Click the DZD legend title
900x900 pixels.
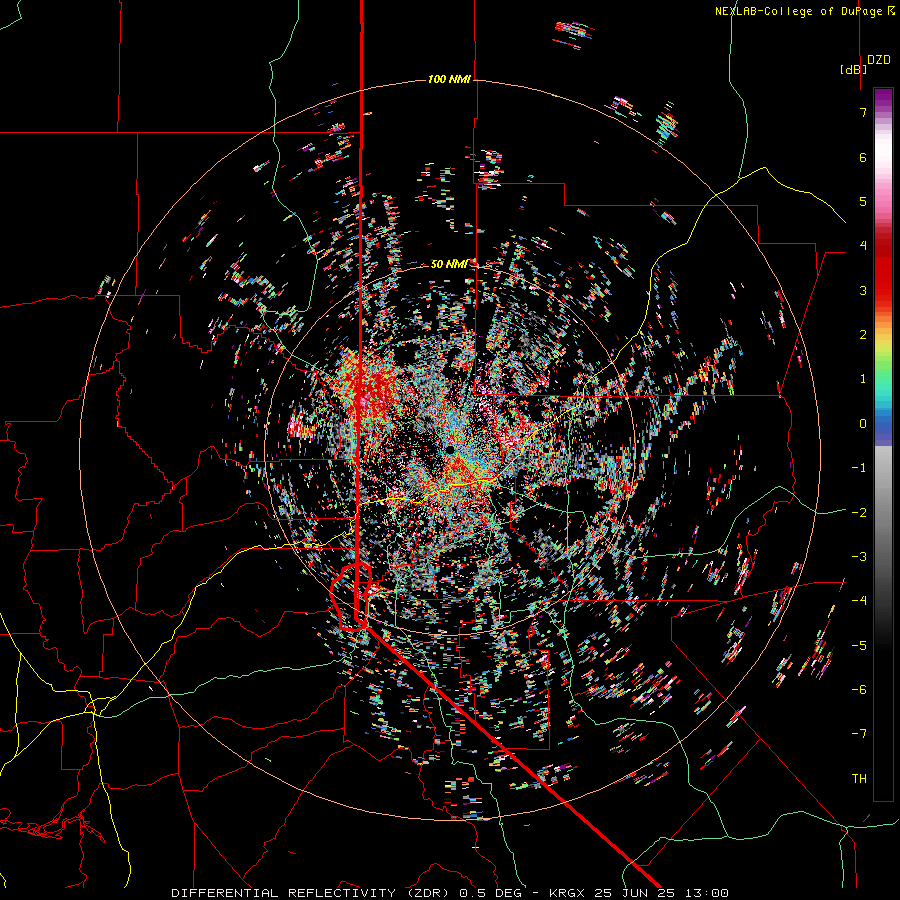[x=879, y=60]
